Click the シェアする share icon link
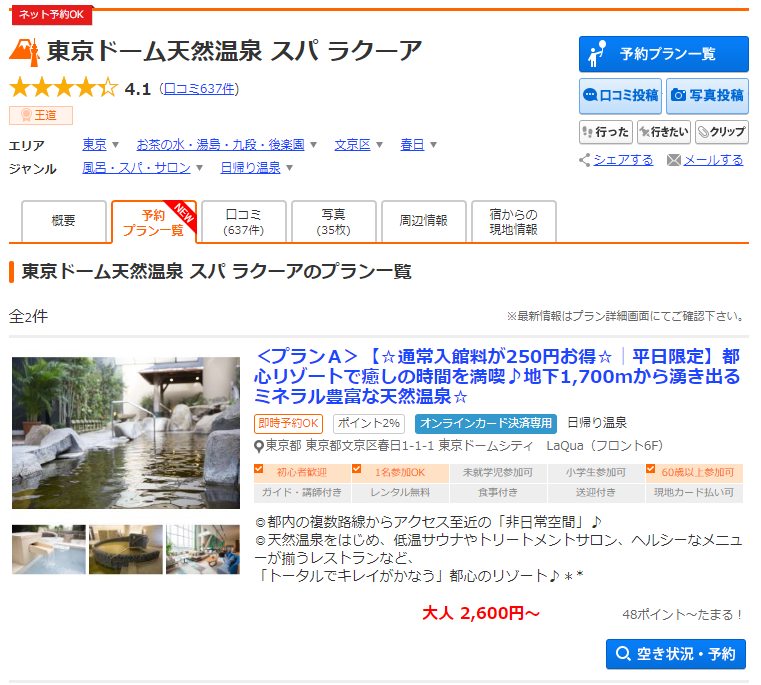761x685 pixels. (x=615, y=160)
